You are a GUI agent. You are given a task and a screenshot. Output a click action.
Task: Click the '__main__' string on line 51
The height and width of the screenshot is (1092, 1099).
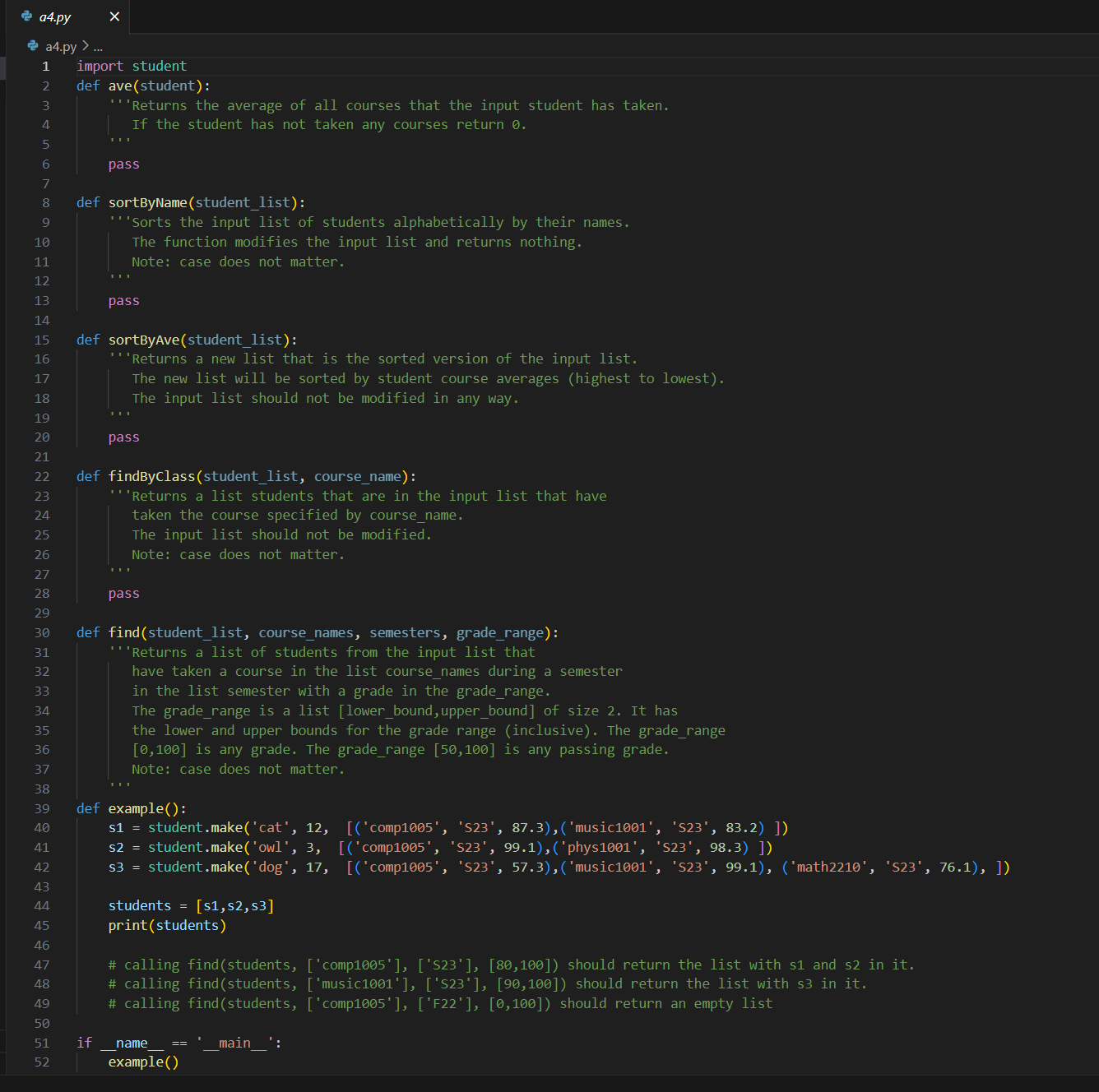tap(235, 1043)
